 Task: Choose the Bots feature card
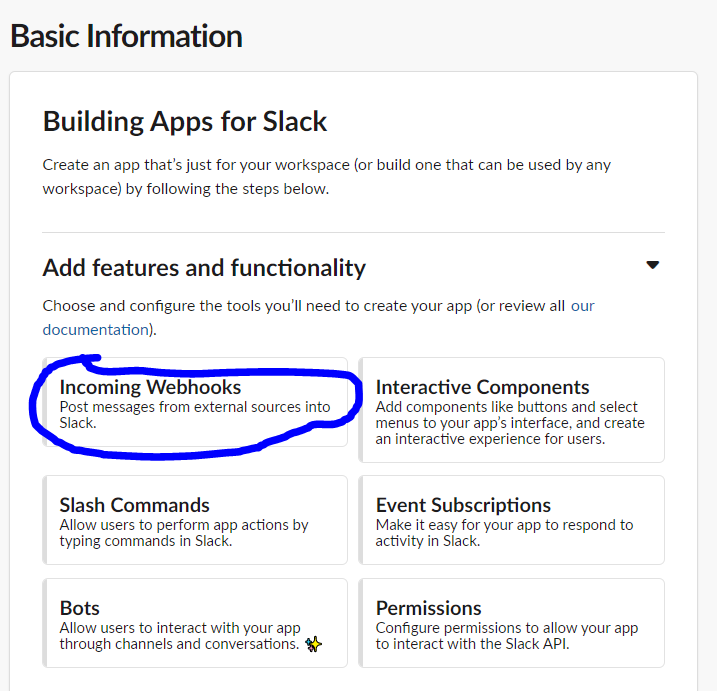click(x=195, y=623)
